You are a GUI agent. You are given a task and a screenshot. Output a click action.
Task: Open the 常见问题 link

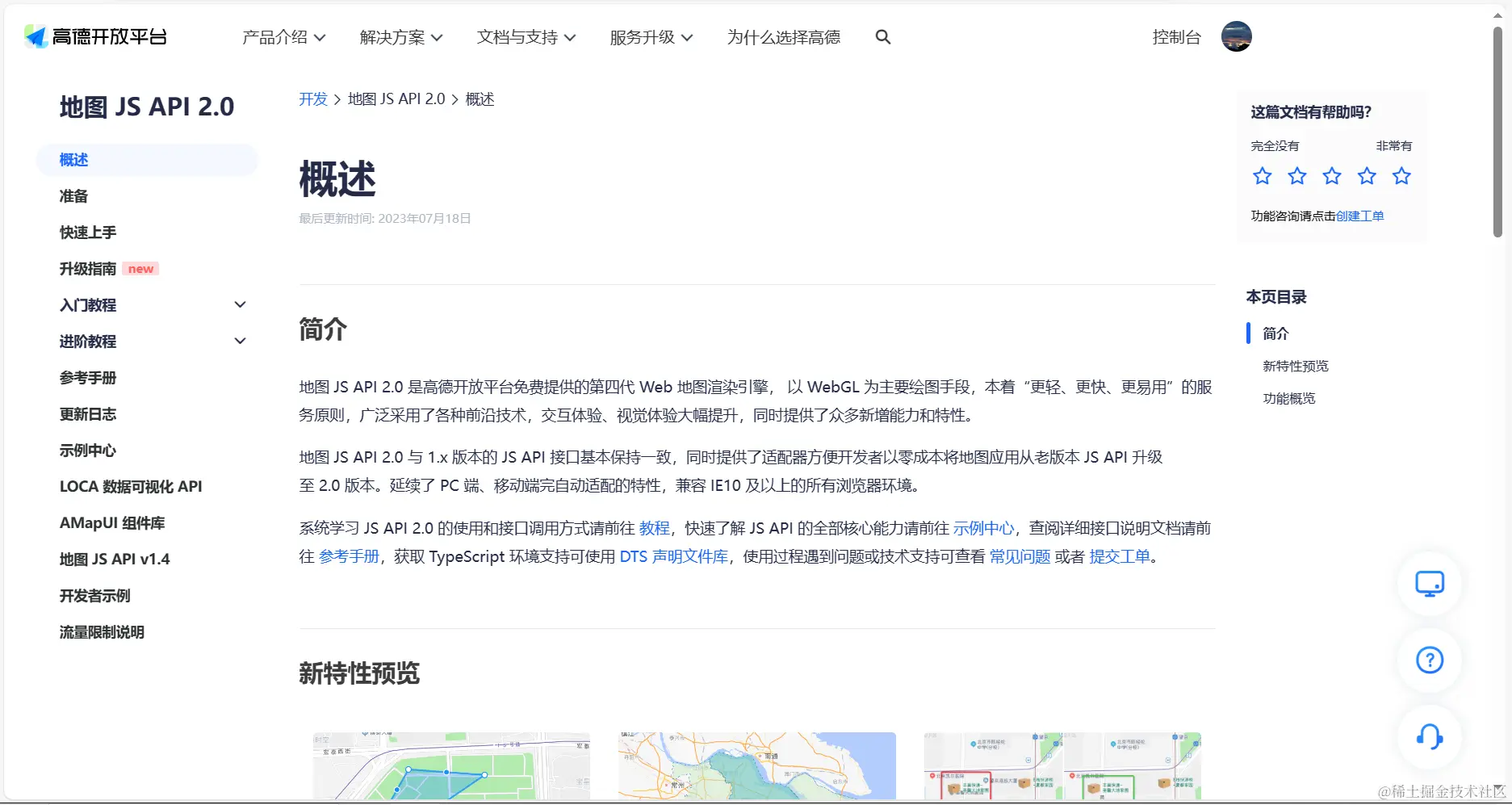pyautogui.click(x=1020, y=556)
